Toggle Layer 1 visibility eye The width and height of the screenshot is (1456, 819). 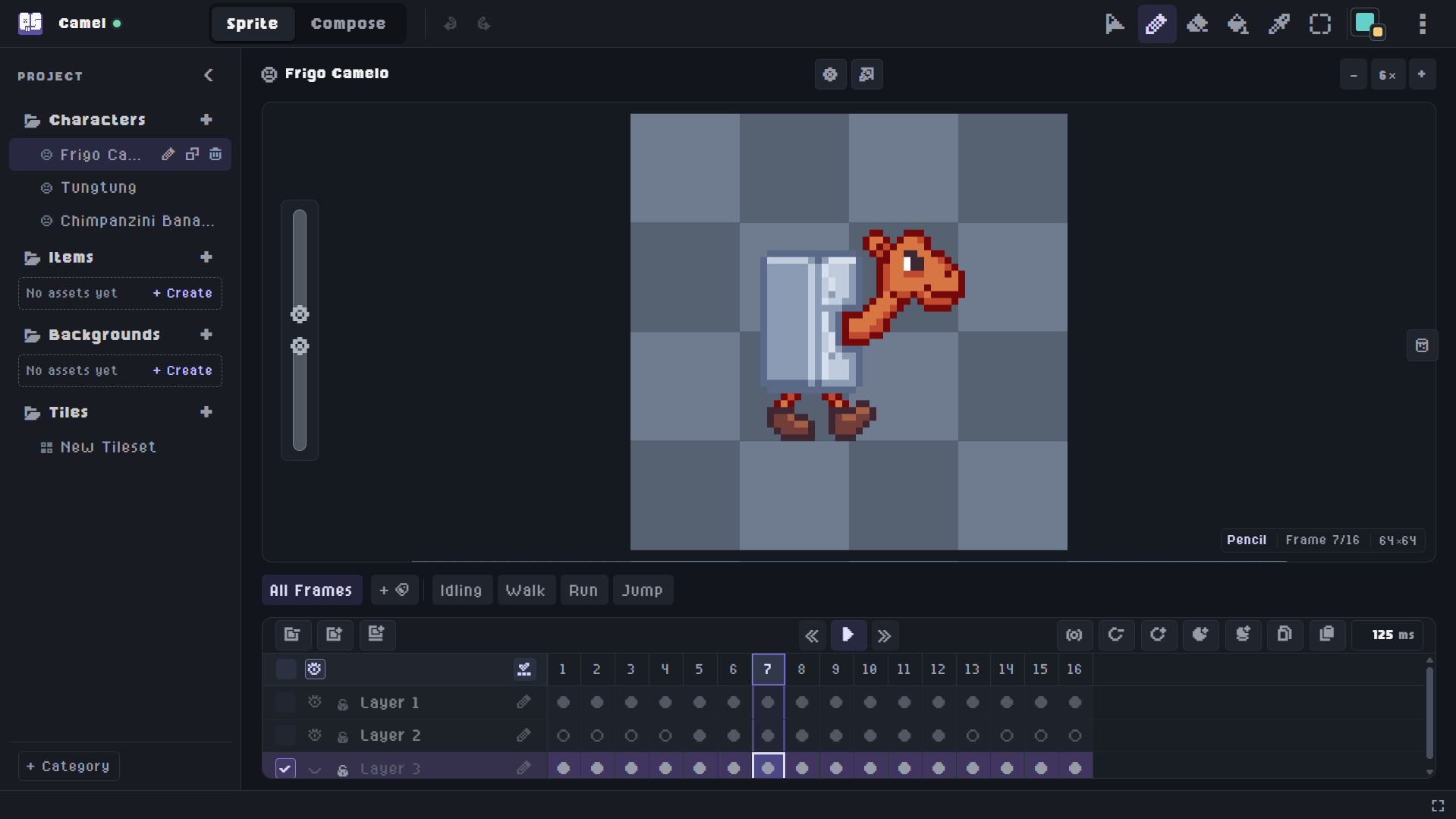coord(315,702)
